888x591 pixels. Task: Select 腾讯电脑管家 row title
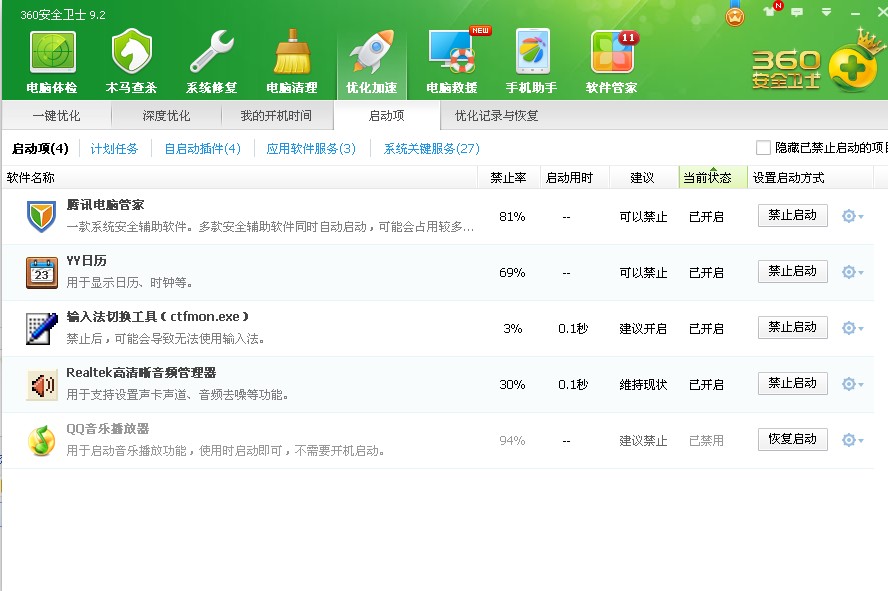coord(105,205)
